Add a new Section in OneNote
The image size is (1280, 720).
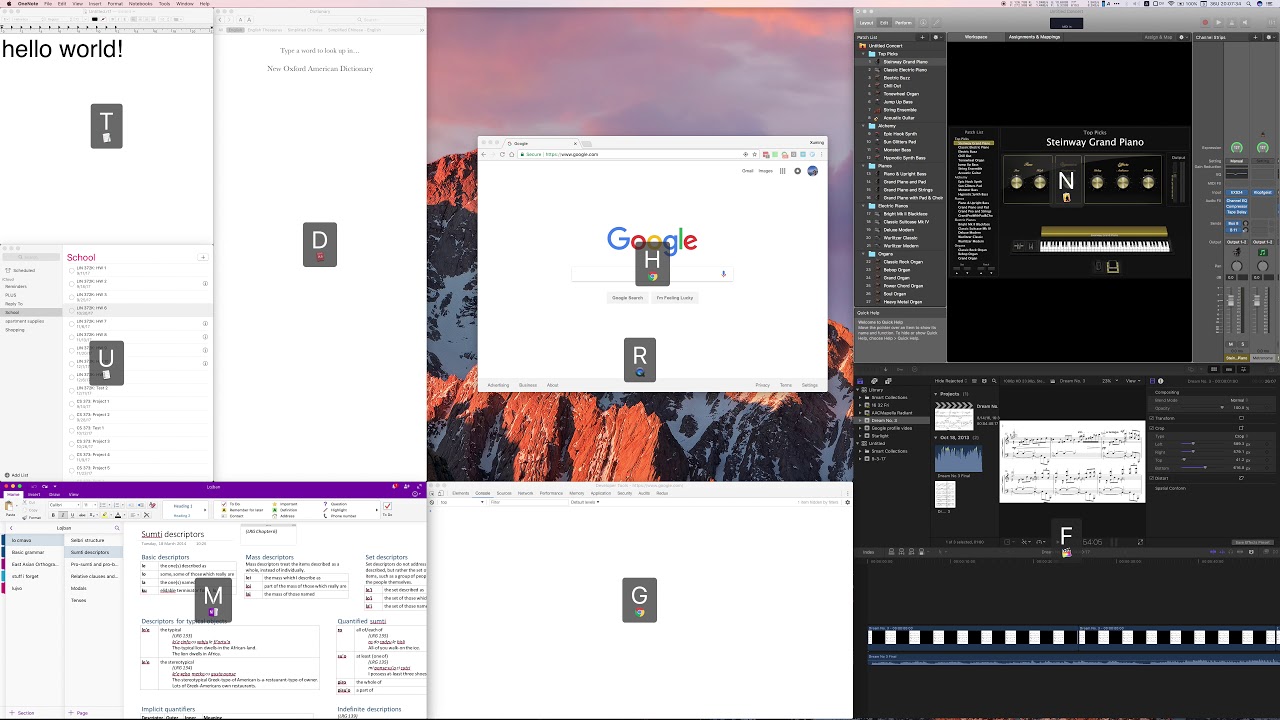click(x=20, y=712)
